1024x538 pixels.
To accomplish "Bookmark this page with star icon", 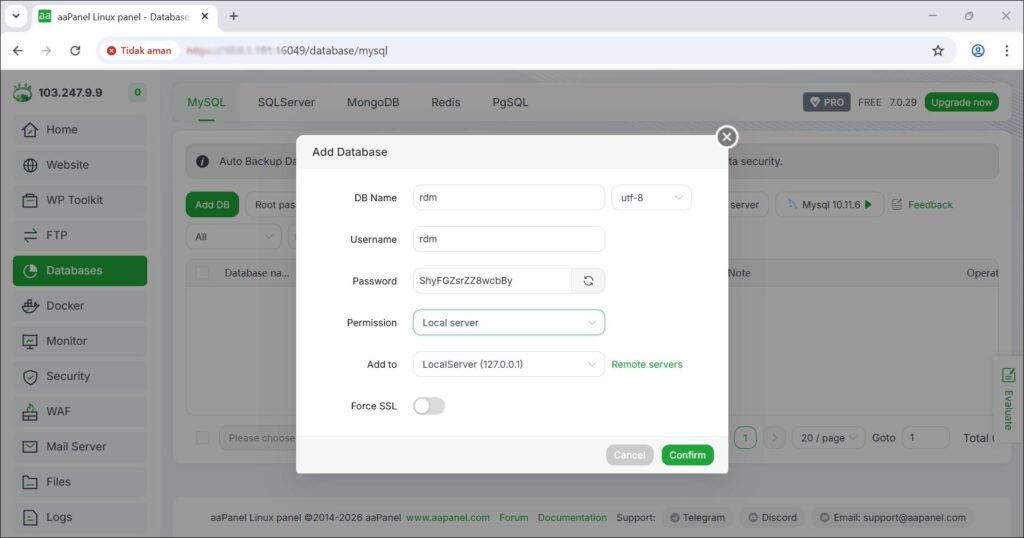I will (938, 50).
